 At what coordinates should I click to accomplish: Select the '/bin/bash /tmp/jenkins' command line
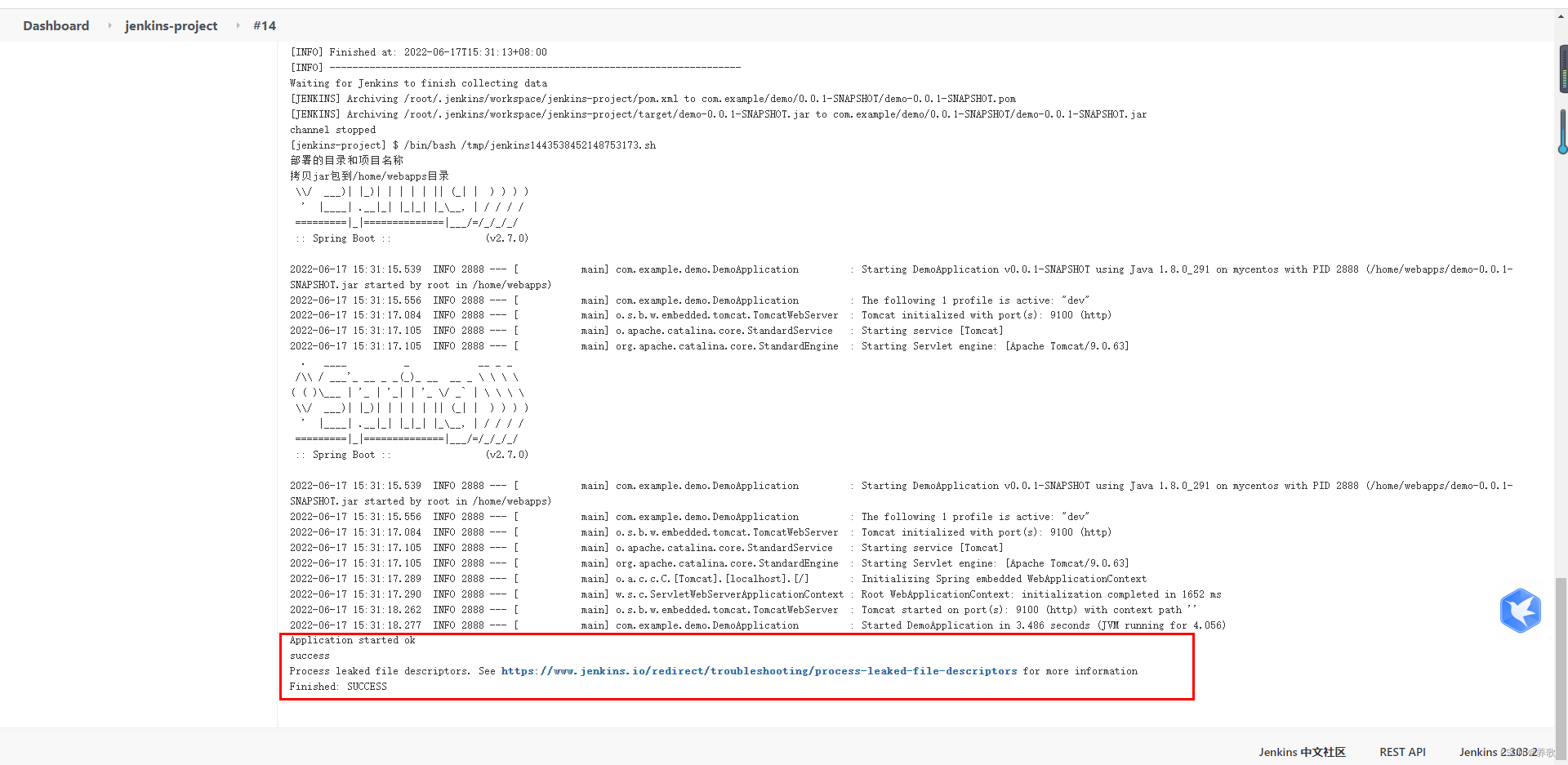tap(473, 145)
